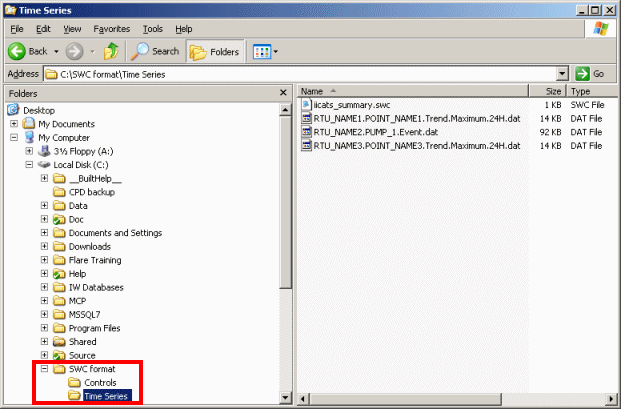The height and width of the screenshot is (409, 621).
Task: Toggle the Folders pane button
Action: tap(215, 52)
